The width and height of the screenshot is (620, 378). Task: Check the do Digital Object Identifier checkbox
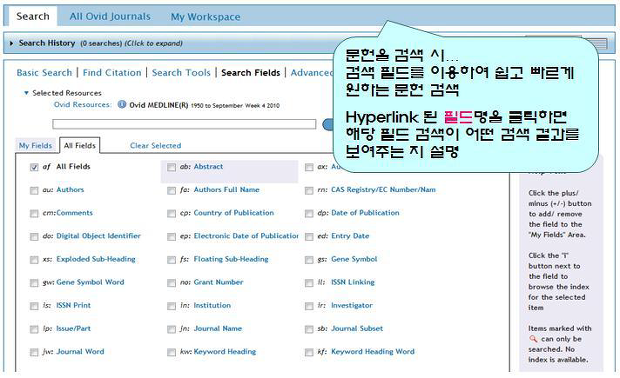coord(34,237)
